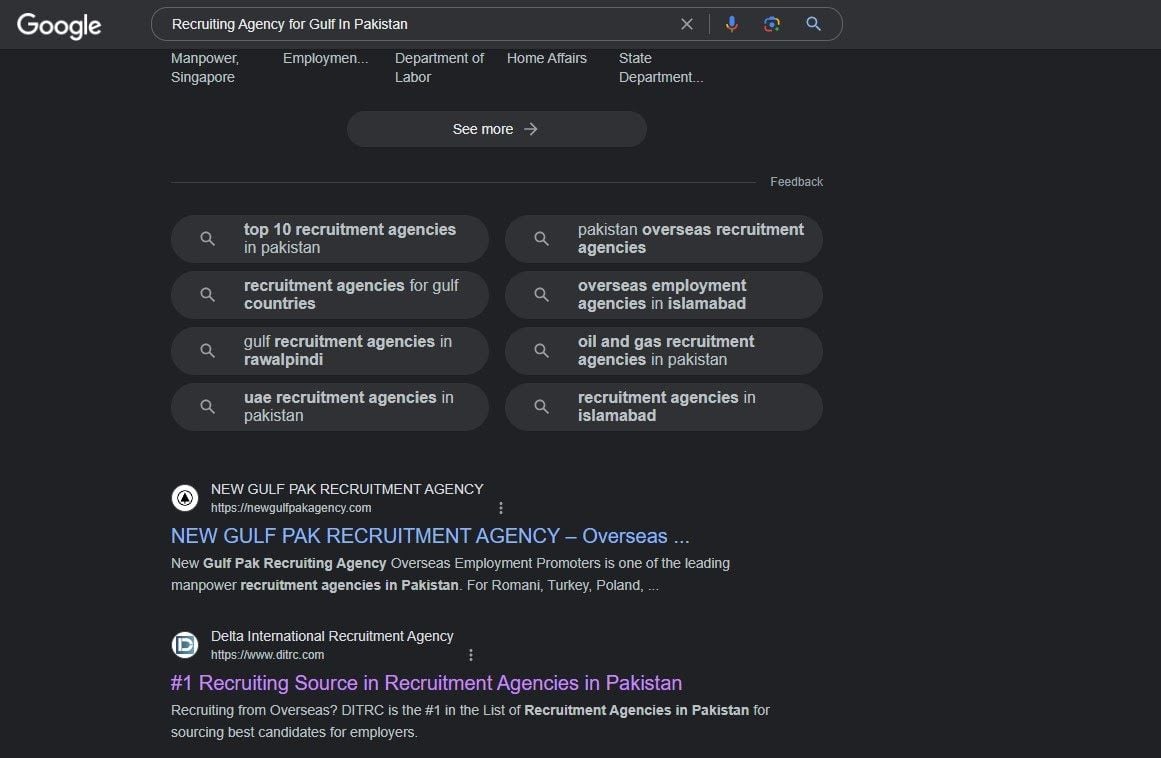The image size is (1161, 758).
Task: Open options menu for Delta International result
Action: [471, 655]
